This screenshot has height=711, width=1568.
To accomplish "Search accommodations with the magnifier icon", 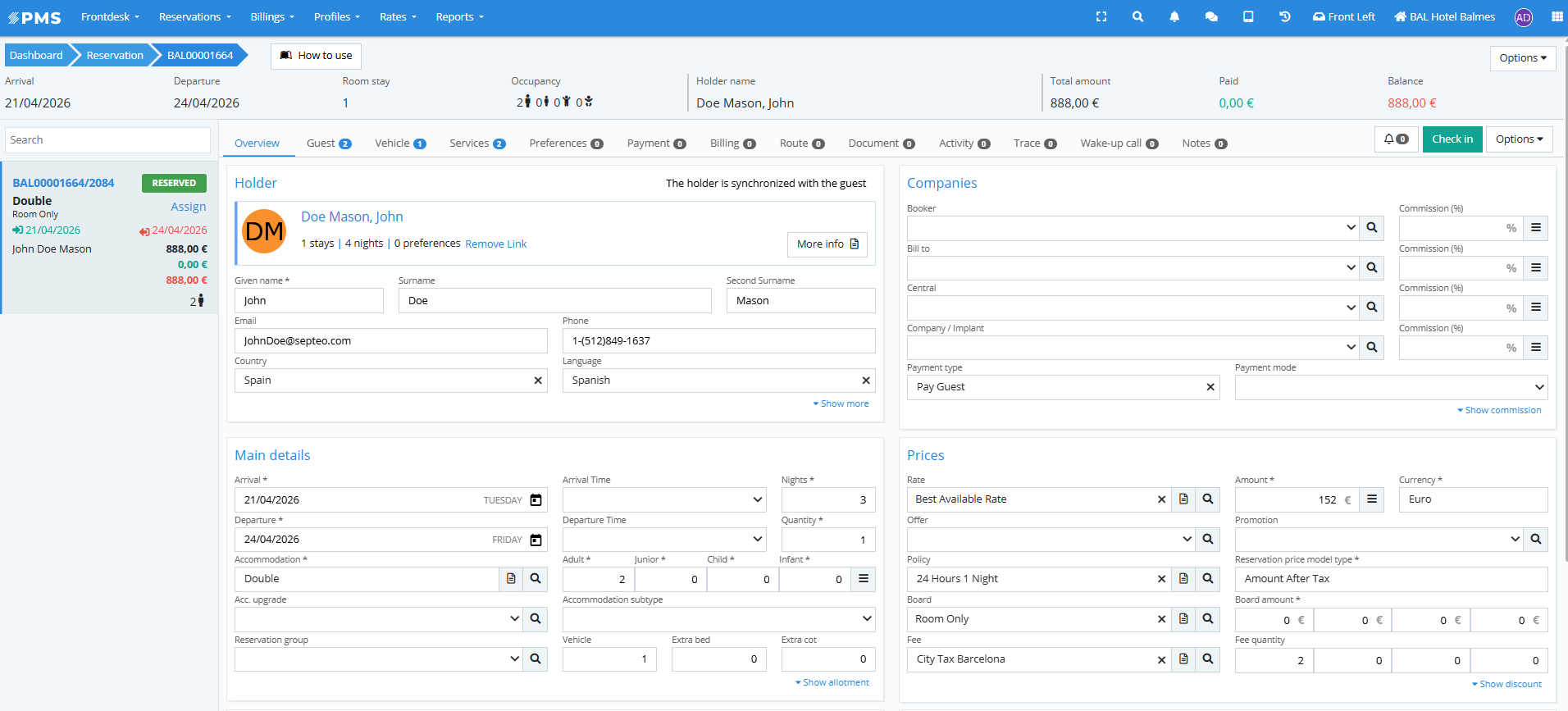I will point(536,579).
